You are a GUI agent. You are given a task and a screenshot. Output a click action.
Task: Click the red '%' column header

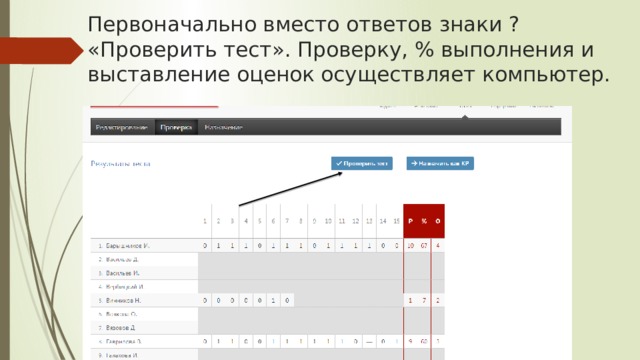[424, 221]
